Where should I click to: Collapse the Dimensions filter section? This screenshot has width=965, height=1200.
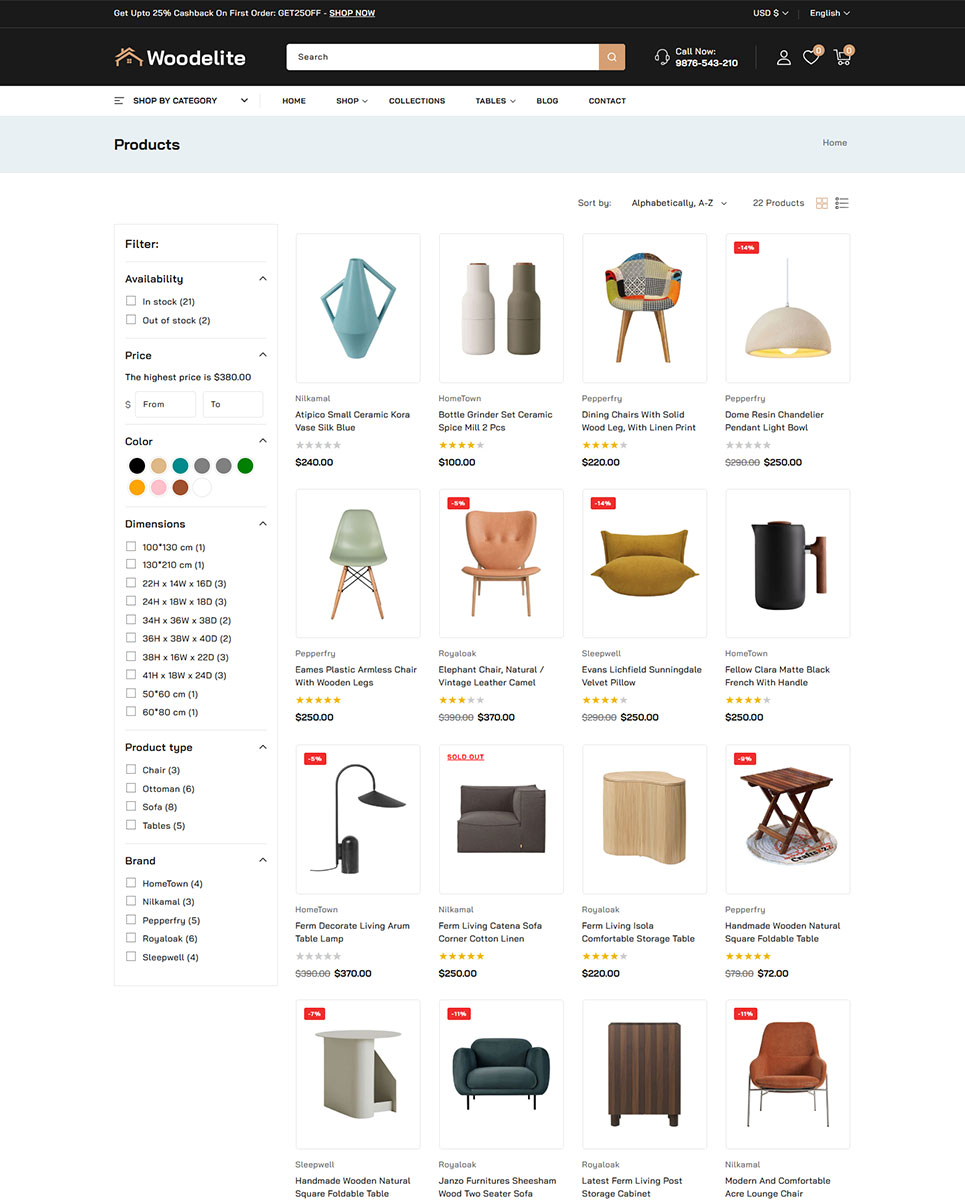coord(263,524)
